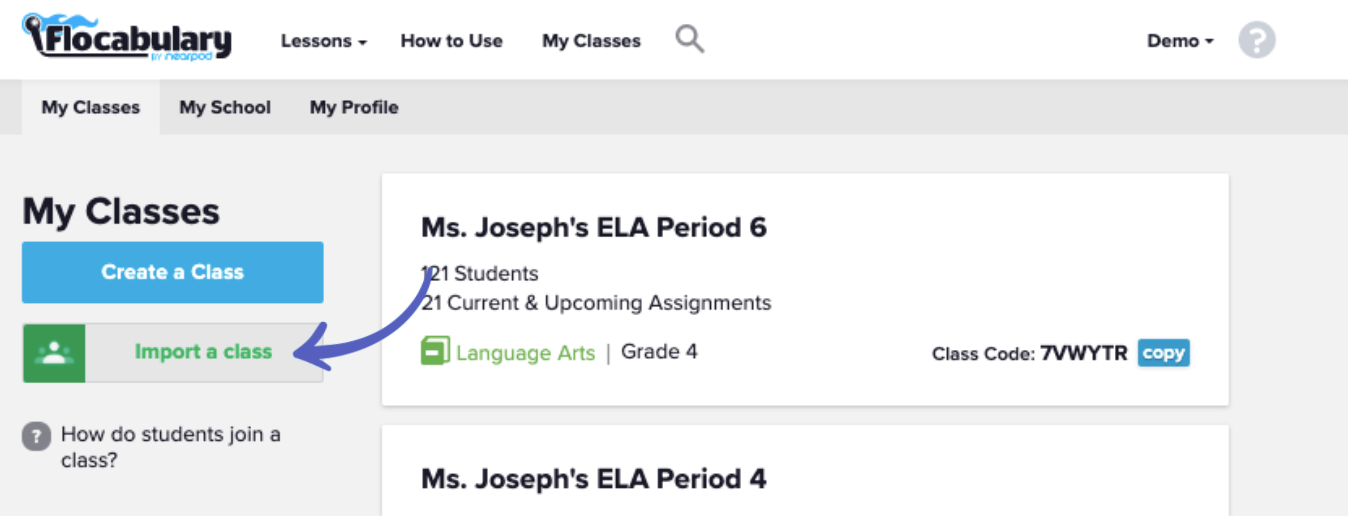
Task: Open the search magnifier icon
Action: point(689,40)
